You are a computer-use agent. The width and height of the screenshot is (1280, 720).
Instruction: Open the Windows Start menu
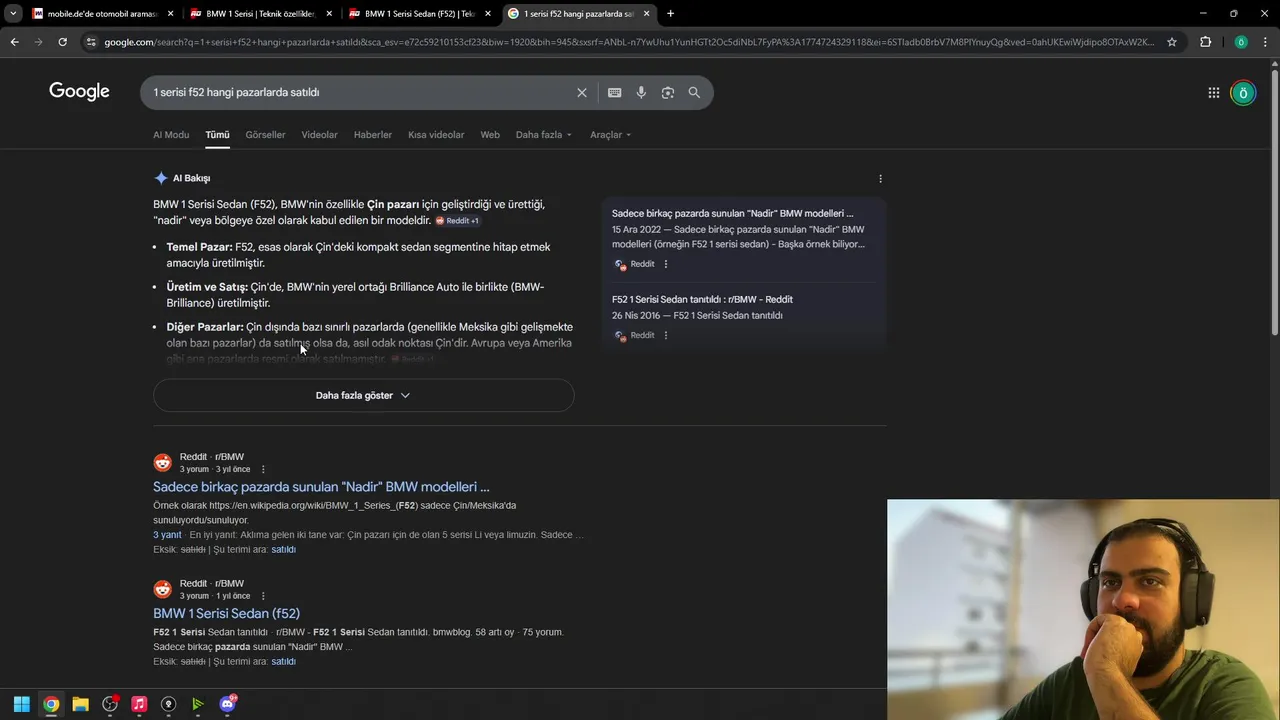click(x=21, y=704)
